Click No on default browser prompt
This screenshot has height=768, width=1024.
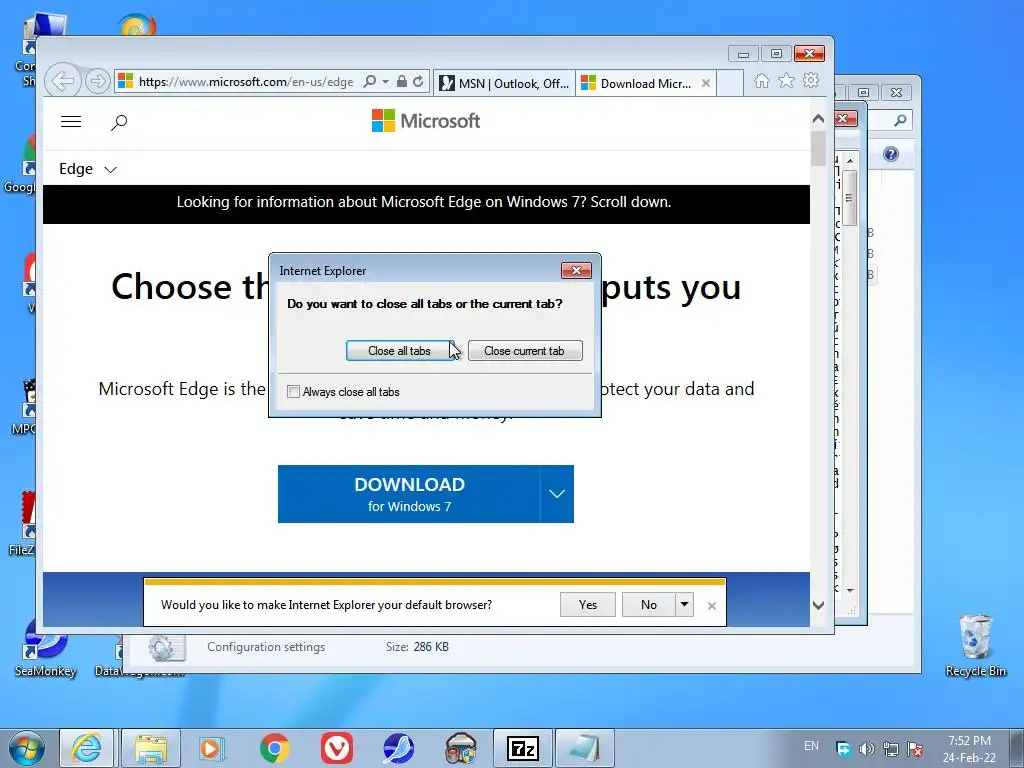pyautogui.click(x=648, y=605)
